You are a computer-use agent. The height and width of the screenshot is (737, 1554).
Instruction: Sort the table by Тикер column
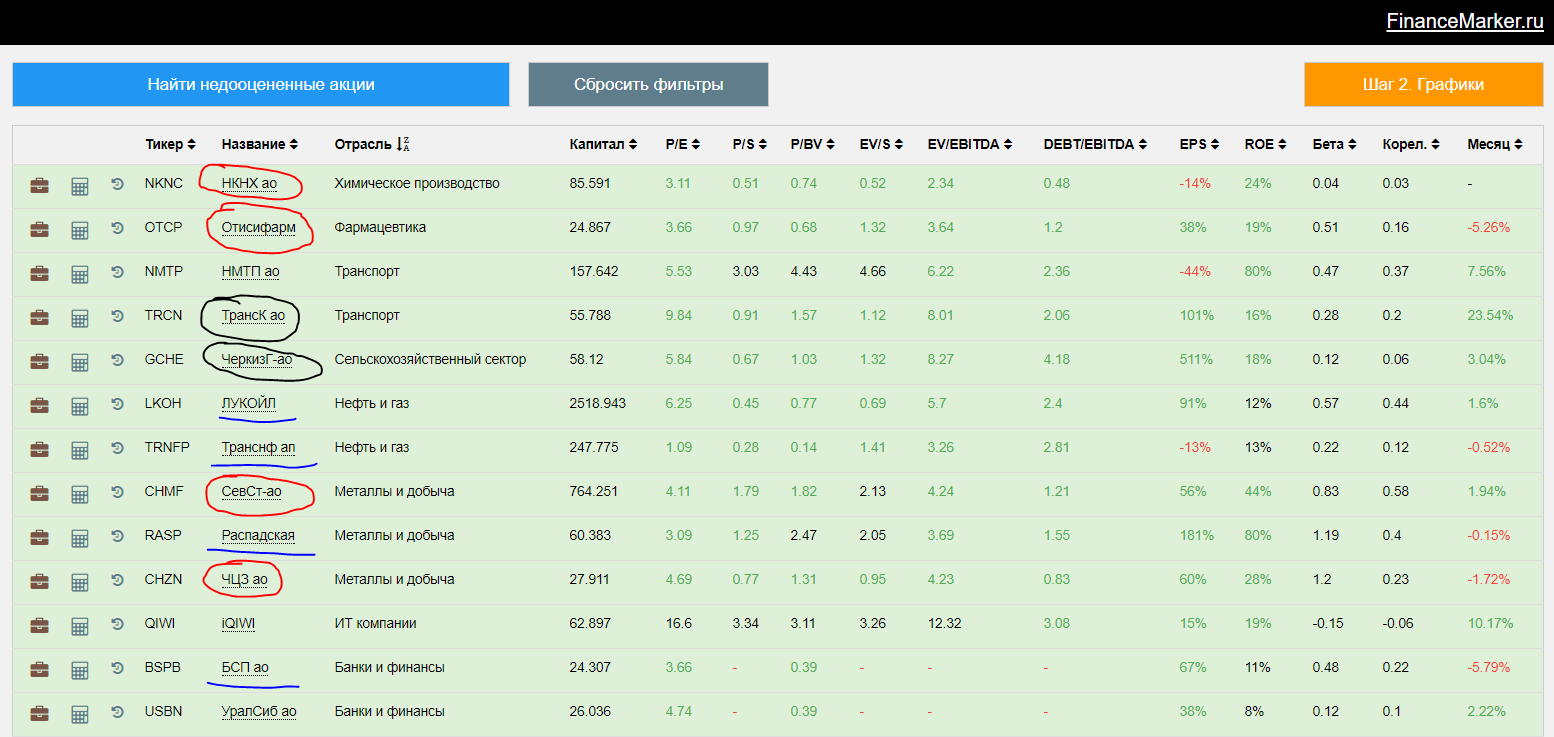[x=170, y=144]
